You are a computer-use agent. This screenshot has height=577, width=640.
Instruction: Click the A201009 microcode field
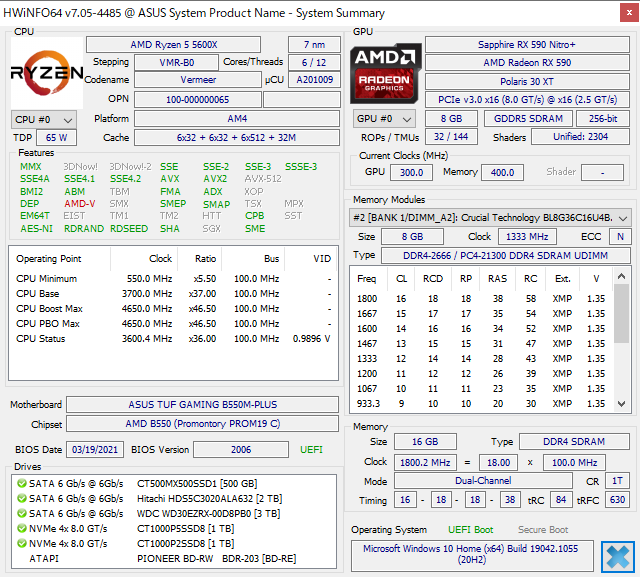pos(314,80)
